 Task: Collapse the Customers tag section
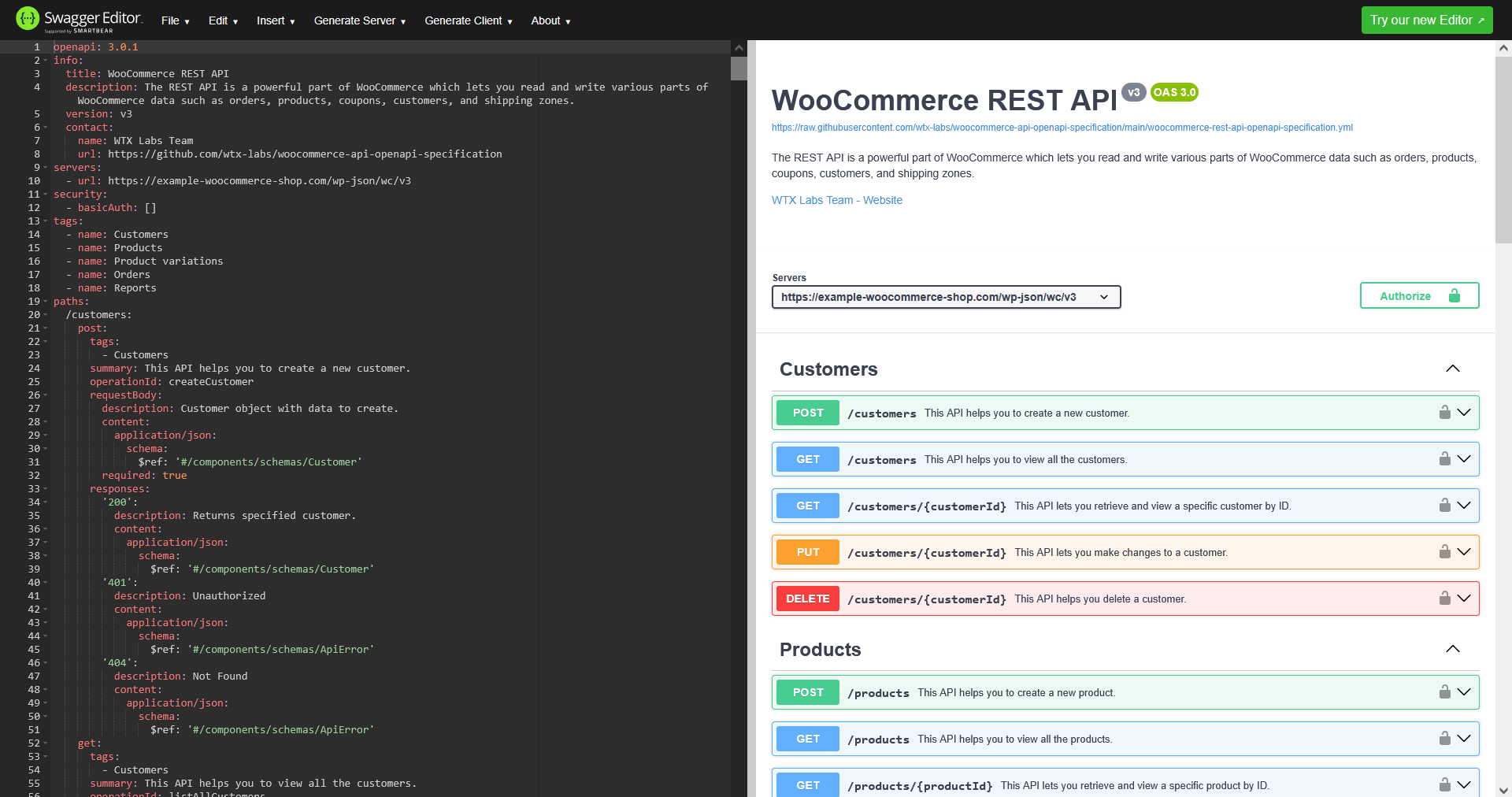[1453, 369]
